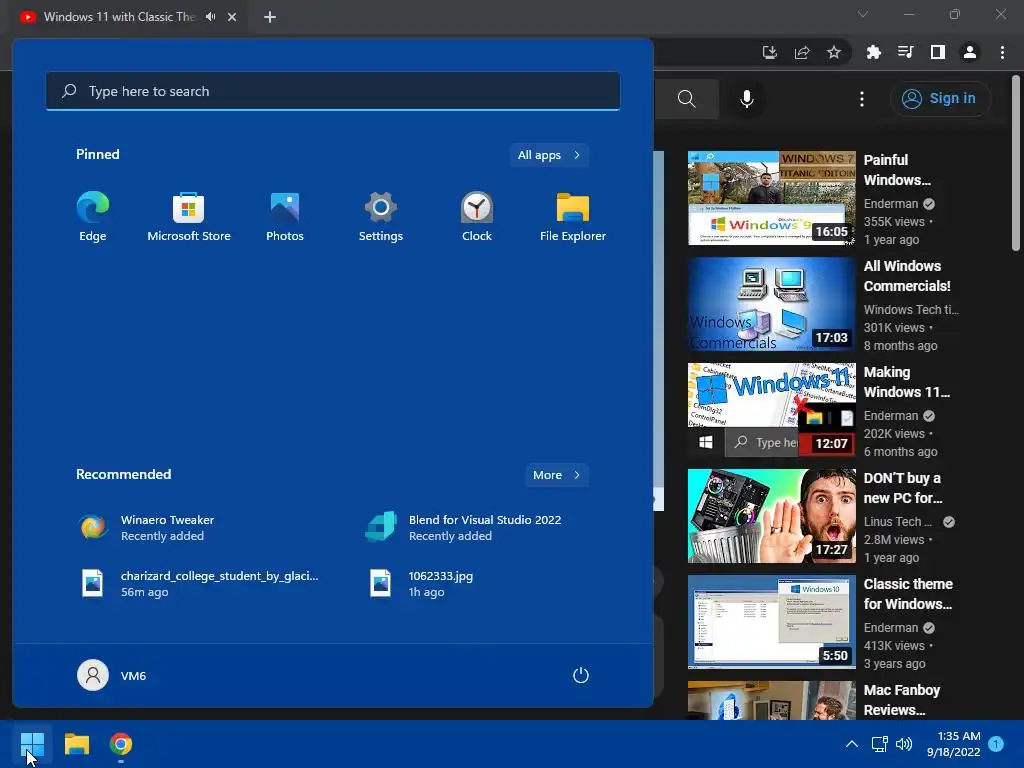Image resolution: width=1024 pixels, height=768 pixels.
Task: Open the Clock app
Action: (477, 217)
